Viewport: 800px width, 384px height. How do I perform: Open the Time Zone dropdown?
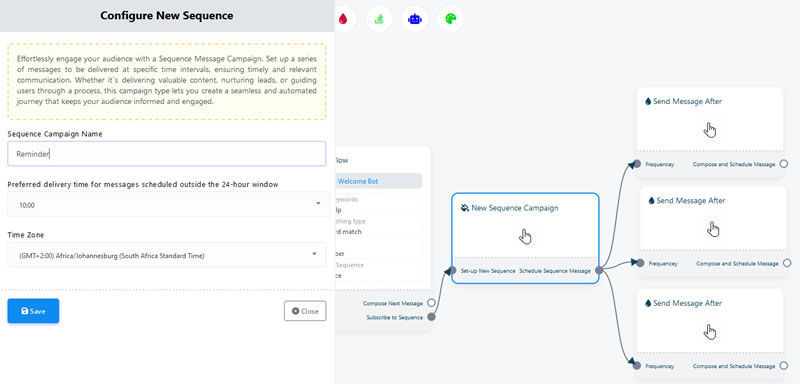pyautogui.click(x=167, y=254)
